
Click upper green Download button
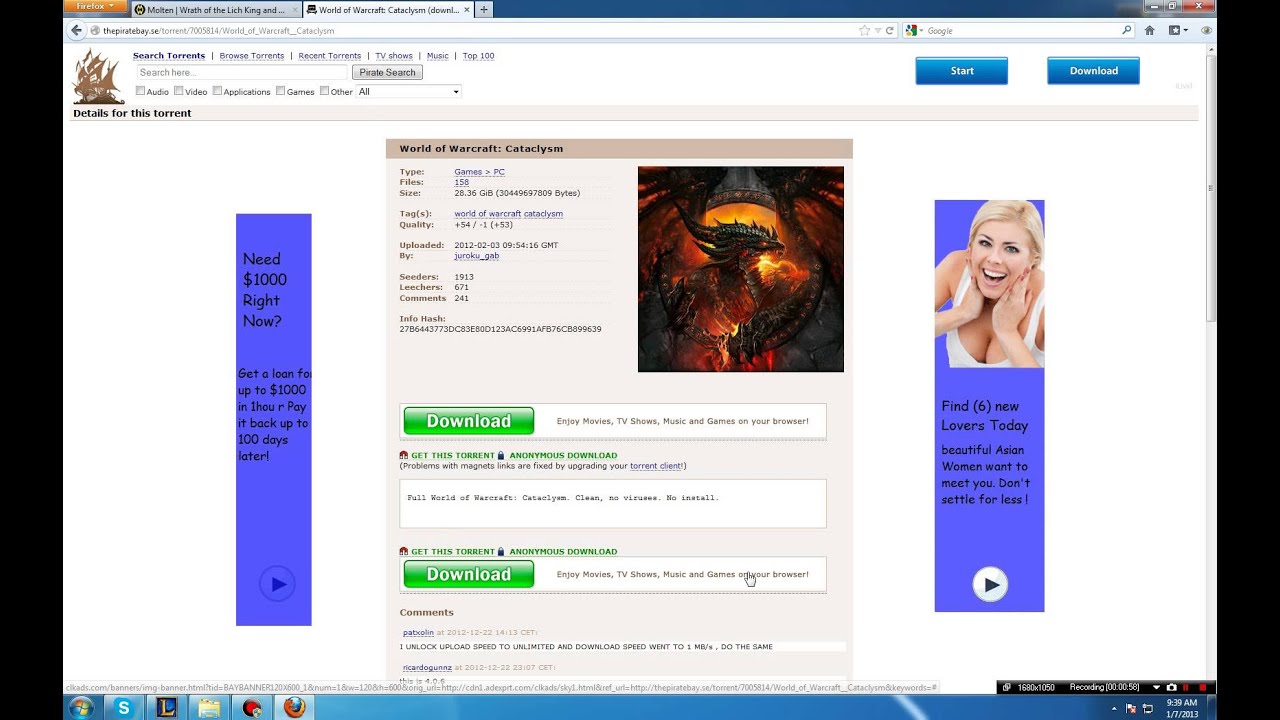[469, 421]
